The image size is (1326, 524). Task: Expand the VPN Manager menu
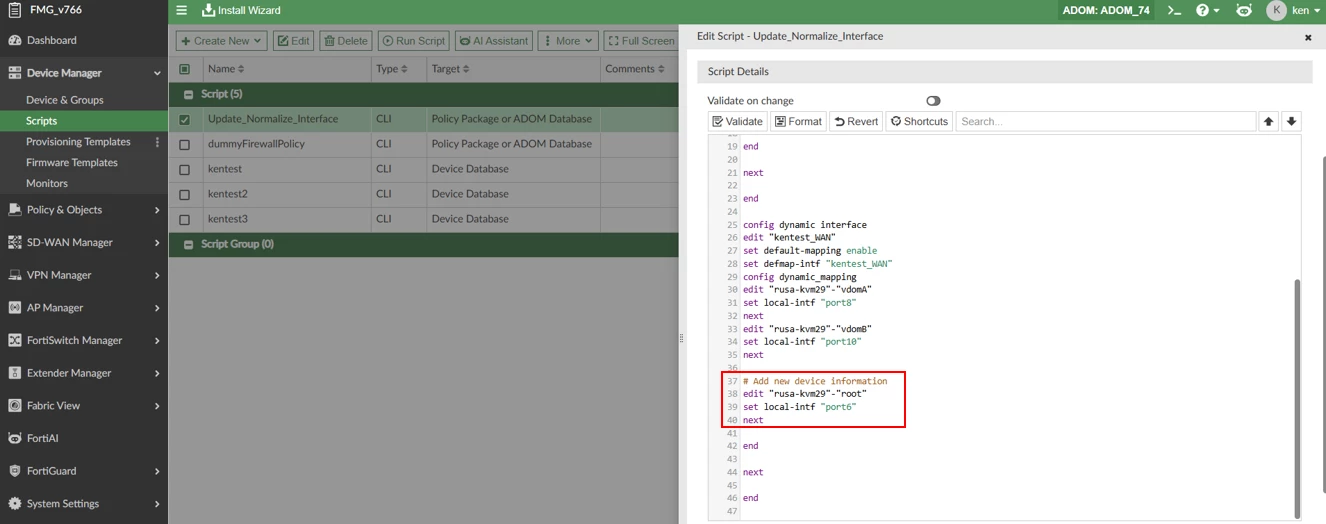157,275
